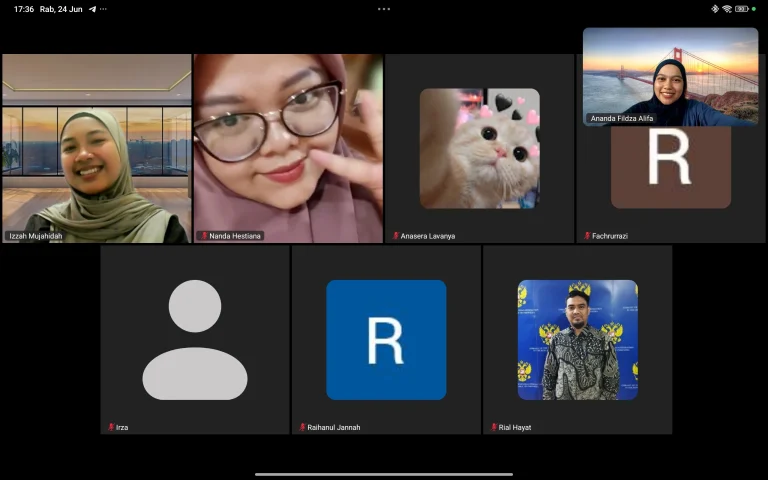768x480 pixels.
Task: Tap the Fachrurrazi name label
Action: 610,236
